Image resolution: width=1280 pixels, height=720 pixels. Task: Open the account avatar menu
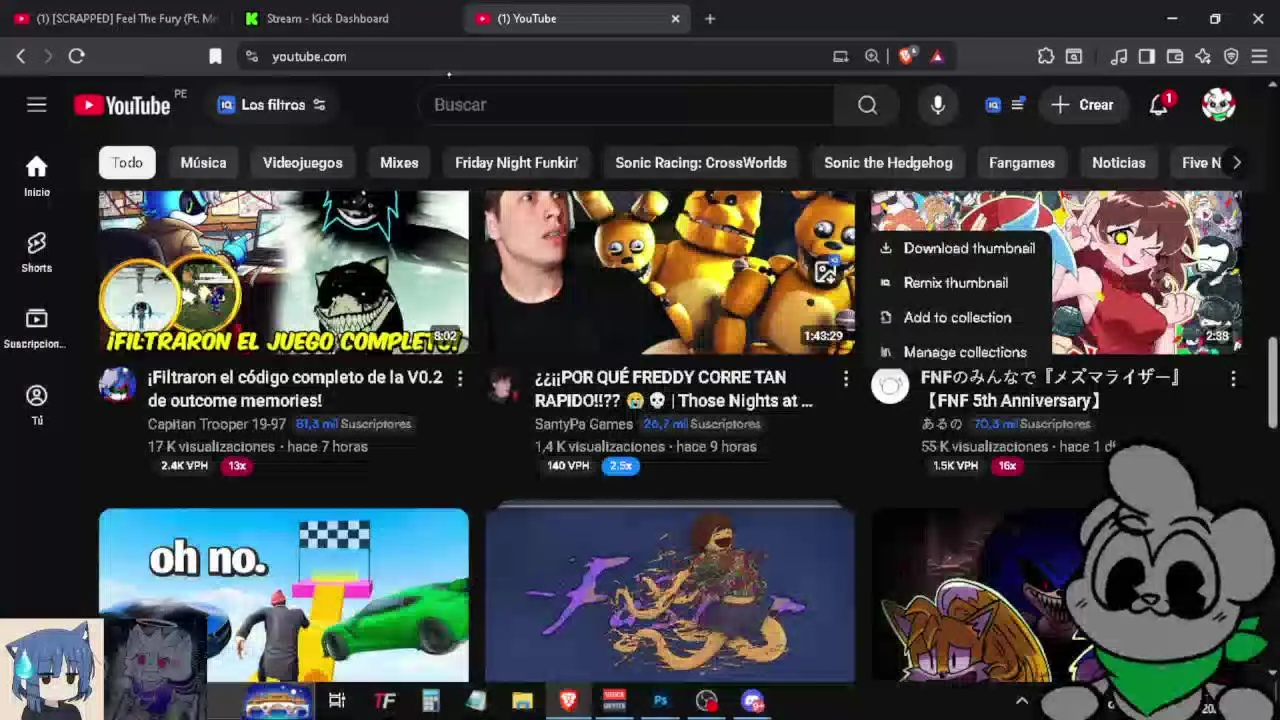pos(1218,104)
